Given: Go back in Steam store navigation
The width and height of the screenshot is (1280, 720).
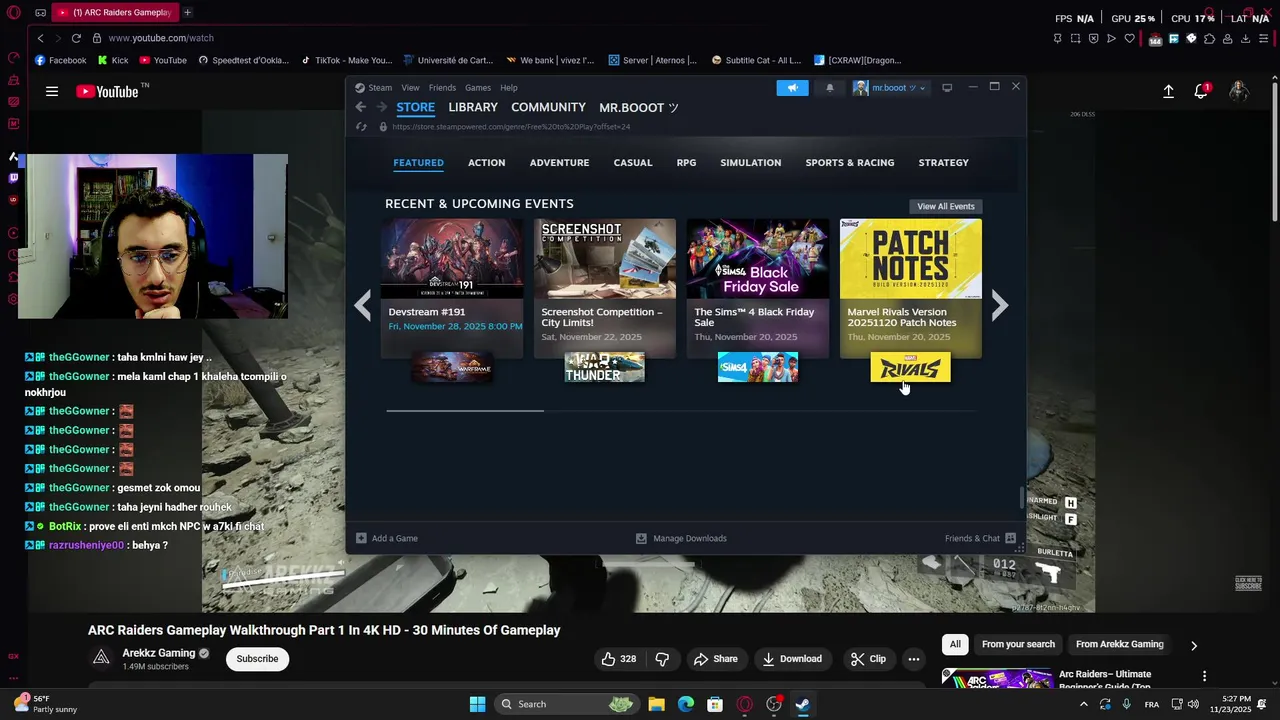Looking at the screenshot, I should (361, 107).
